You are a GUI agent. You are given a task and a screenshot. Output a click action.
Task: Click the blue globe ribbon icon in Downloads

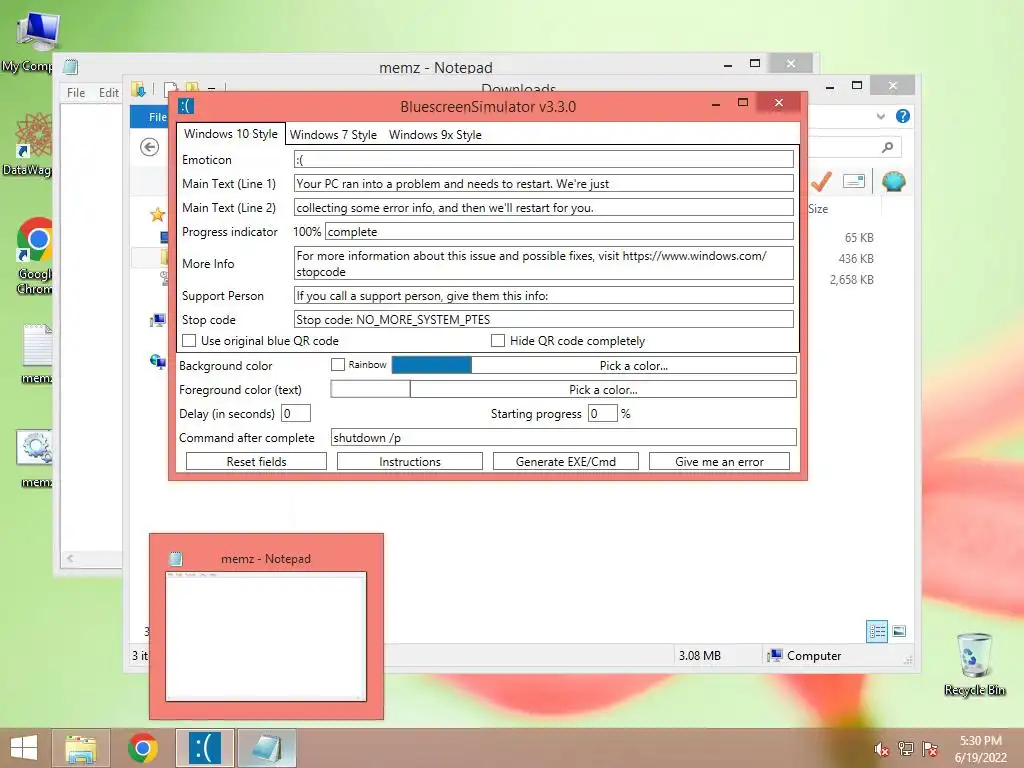893,181
